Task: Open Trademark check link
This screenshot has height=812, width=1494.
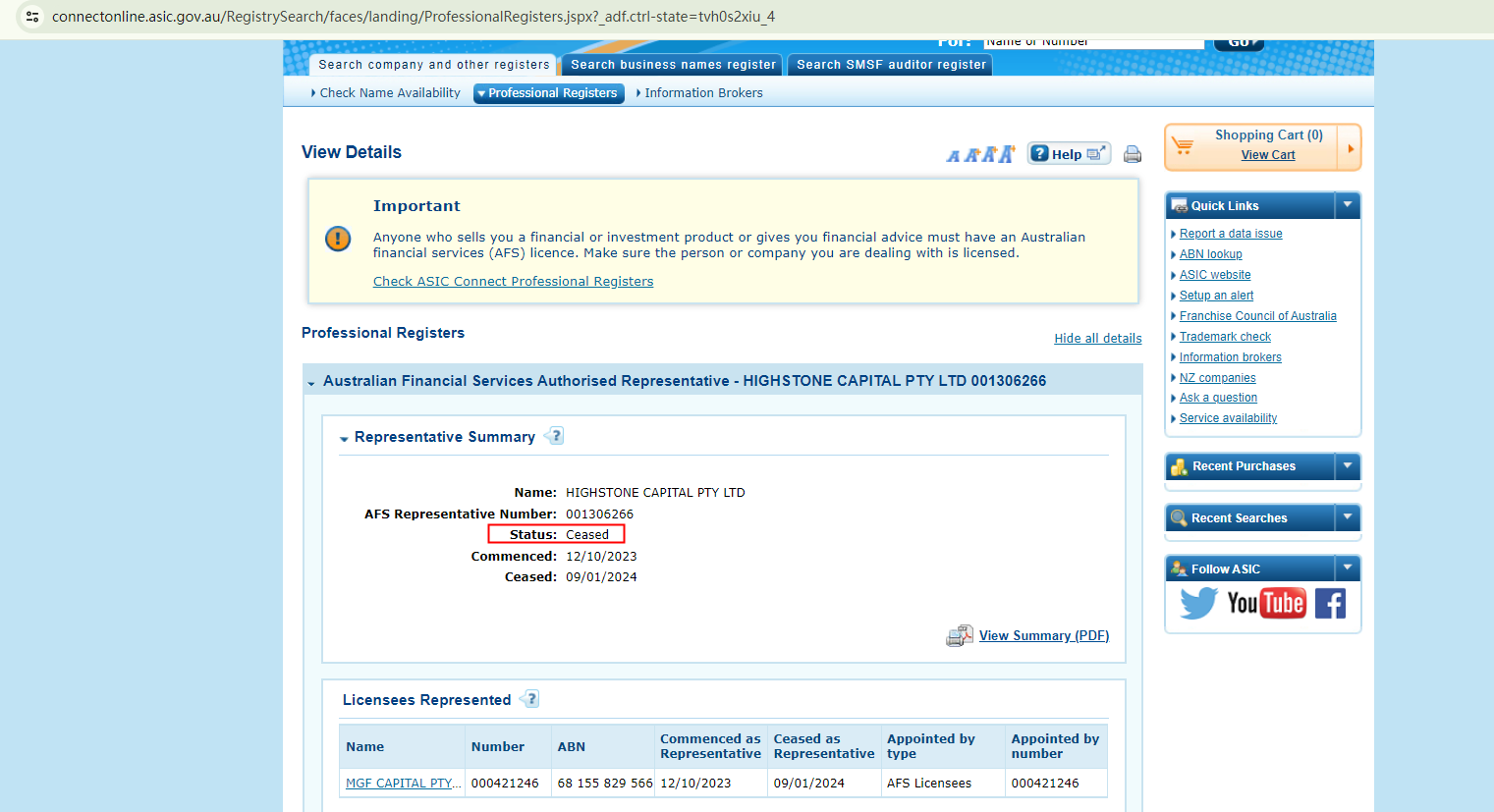Action: (1225, 337)
